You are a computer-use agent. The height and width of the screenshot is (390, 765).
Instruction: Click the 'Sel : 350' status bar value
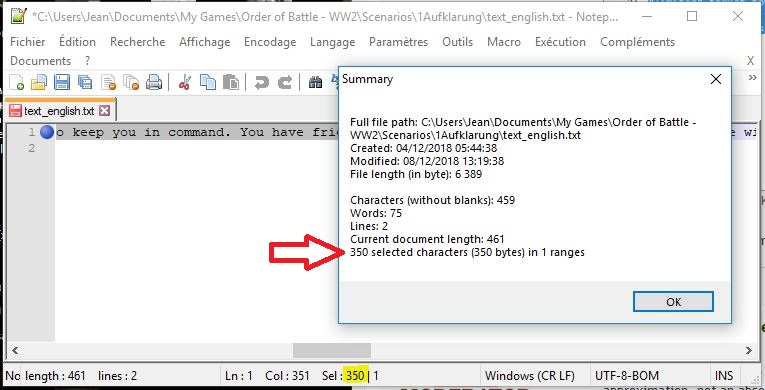pyautogui.click(x=343, y=376)
